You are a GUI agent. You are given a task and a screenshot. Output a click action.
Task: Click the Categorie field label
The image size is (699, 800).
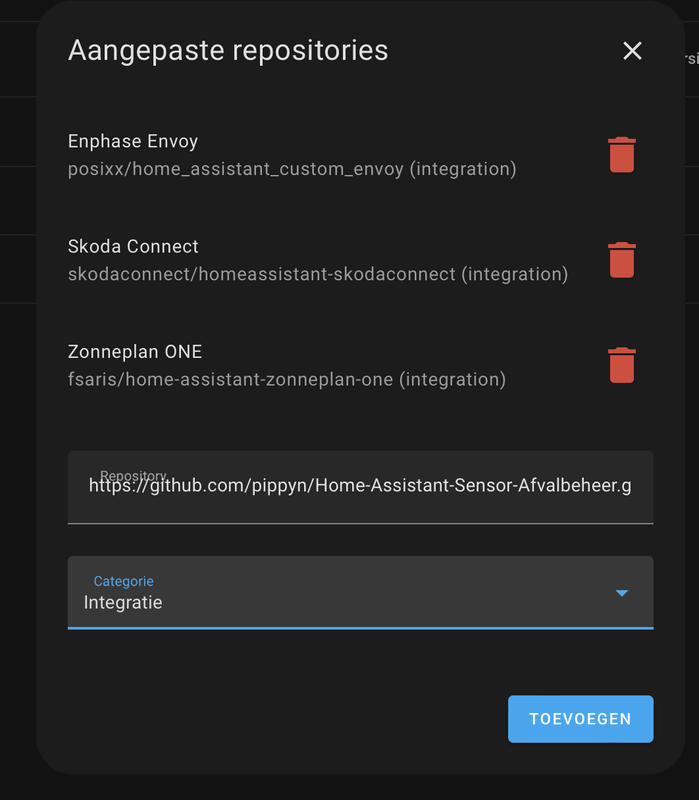coord(123,581)
